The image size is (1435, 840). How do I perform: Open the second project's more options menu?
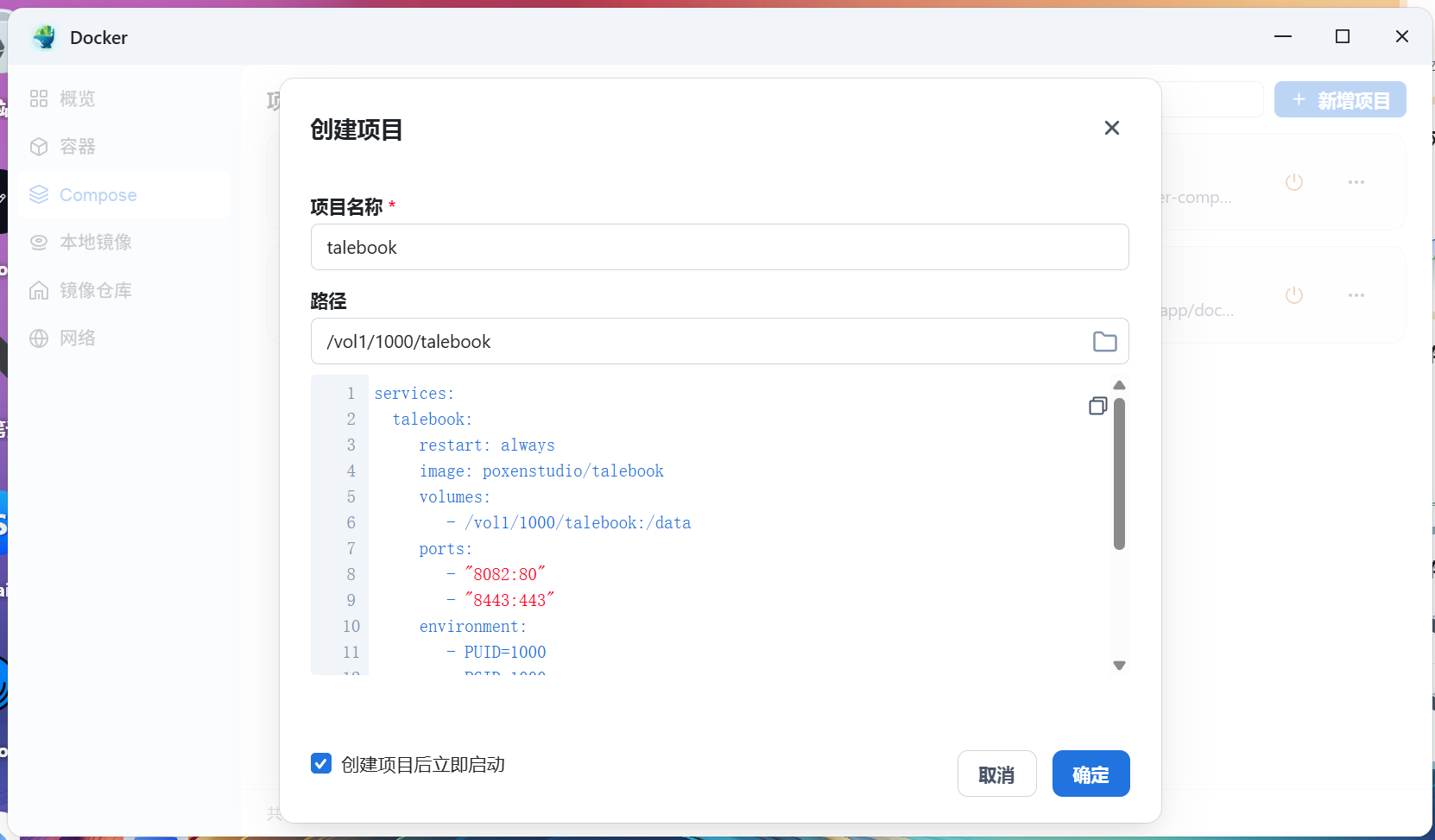(1356, 295)
